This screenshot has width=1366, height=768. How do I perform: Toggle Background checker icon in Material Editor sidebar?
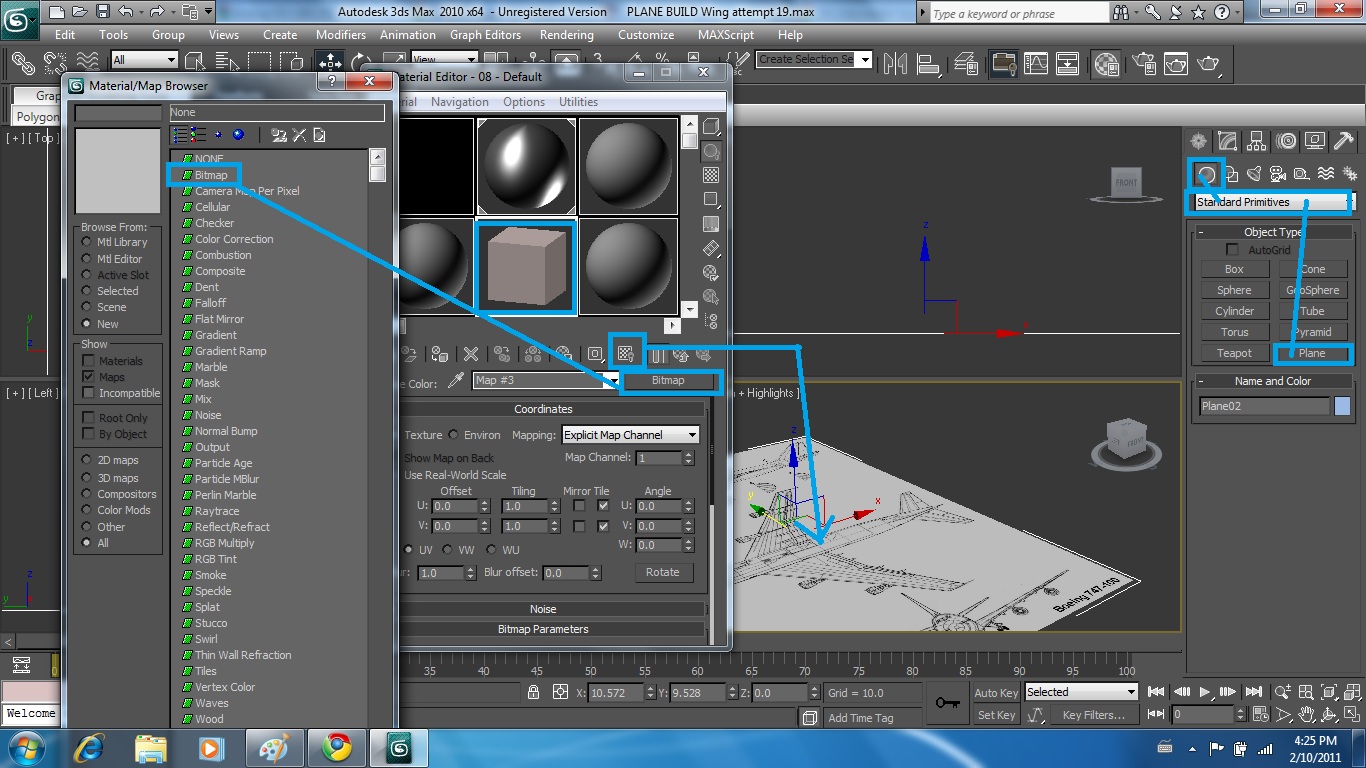[x=711, y=175]
